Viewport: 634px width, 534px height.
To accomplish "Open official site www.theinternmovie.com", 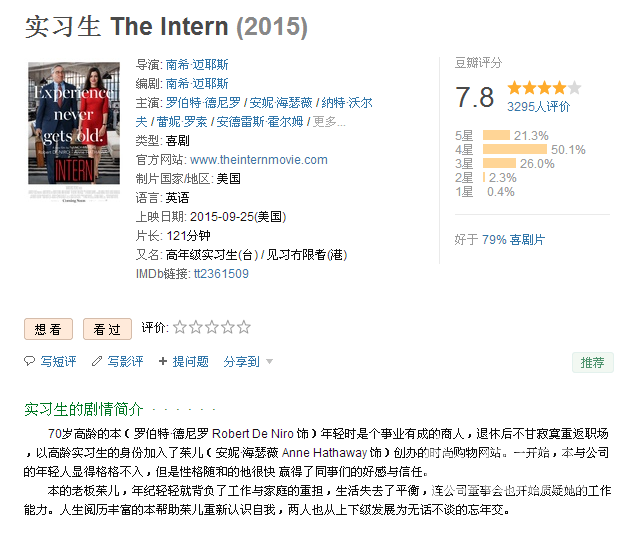I will [259, 160].
